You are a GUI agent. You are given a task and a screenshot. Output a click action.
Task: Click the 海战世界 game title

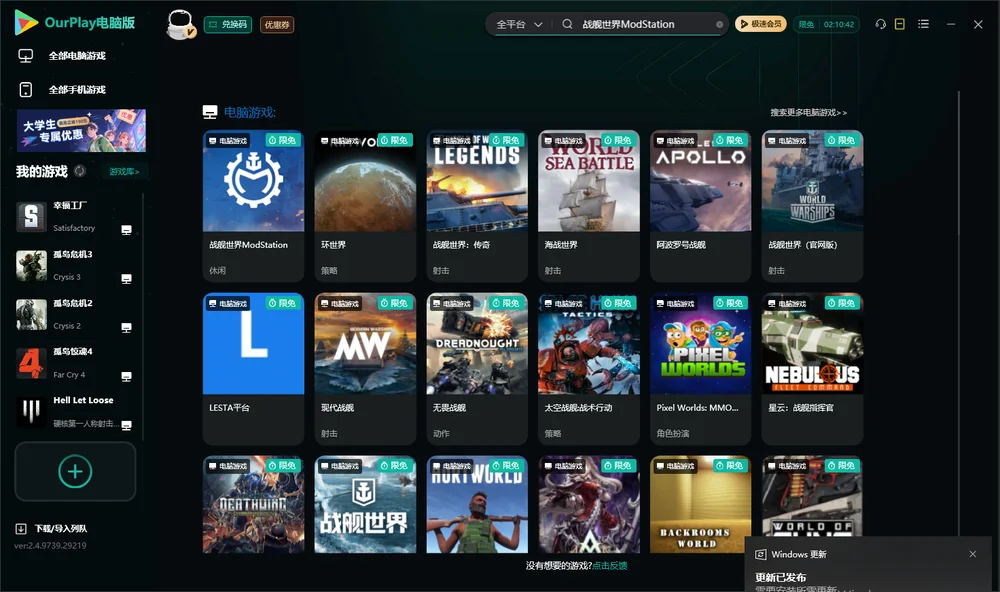coord(561,245)
